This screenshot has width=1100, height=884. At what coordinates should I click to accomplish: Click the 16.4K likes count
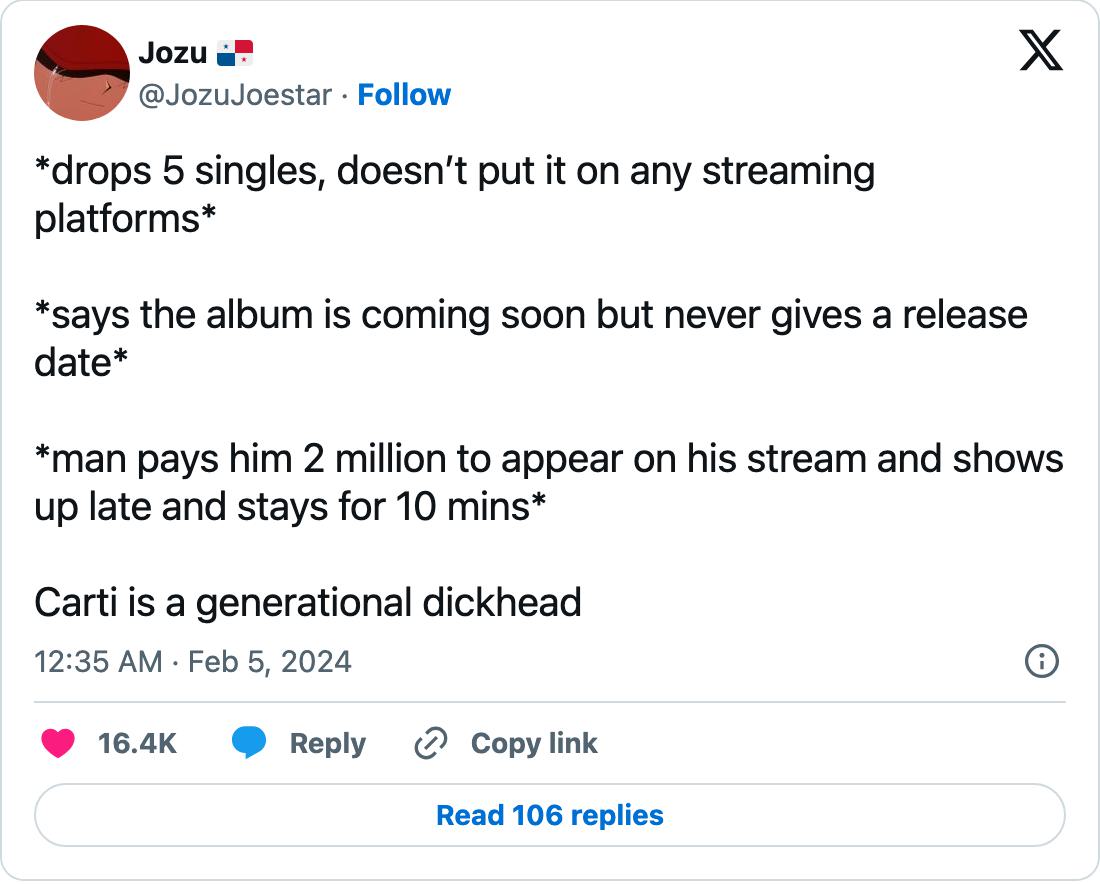137,743
